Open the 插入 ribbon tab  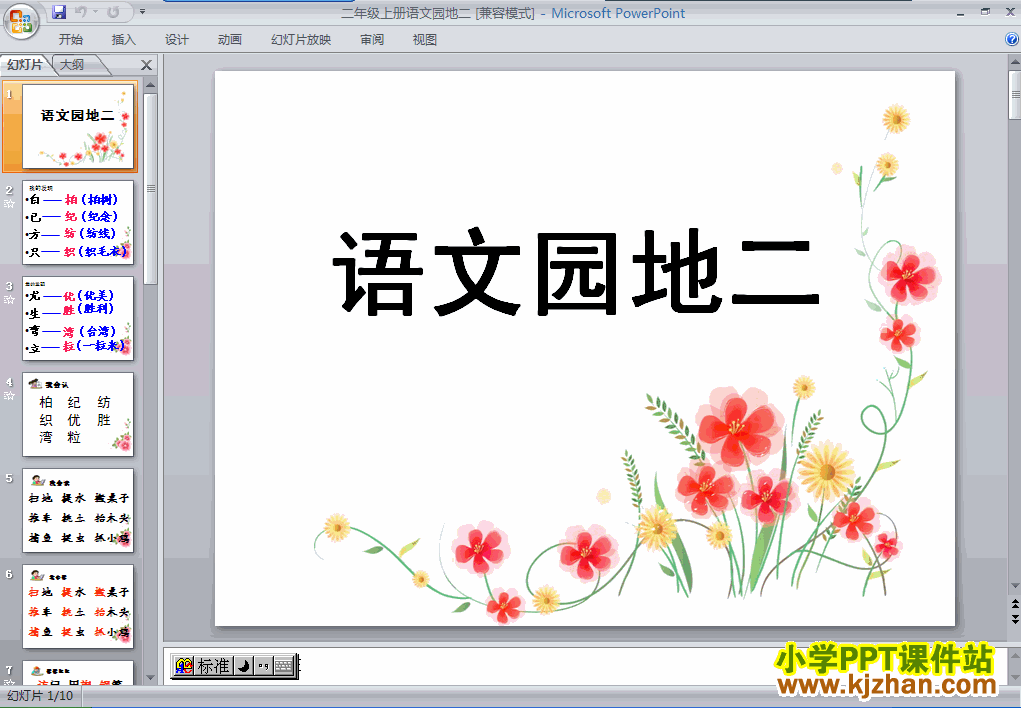123,40
